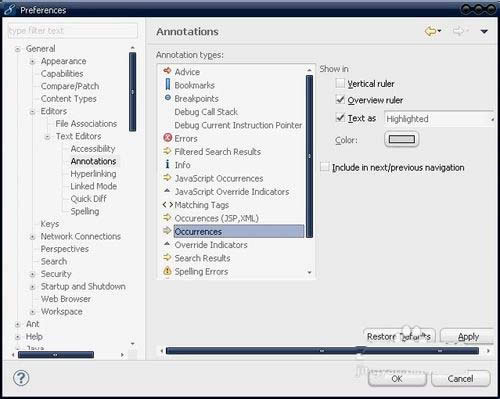Click the Override Indicators triangle icon
Screen dimensions: 500x399
[x=167, y=244]
